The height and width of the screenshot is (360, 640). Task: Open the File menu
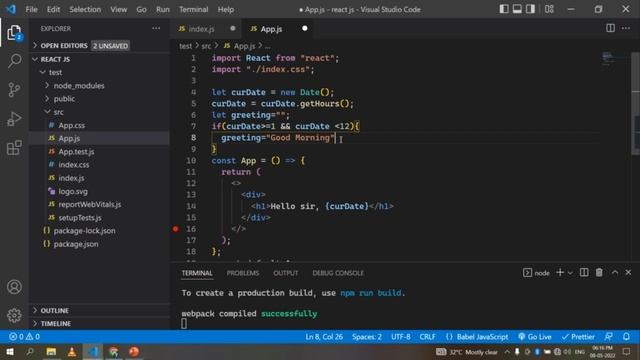click(31, 9)
